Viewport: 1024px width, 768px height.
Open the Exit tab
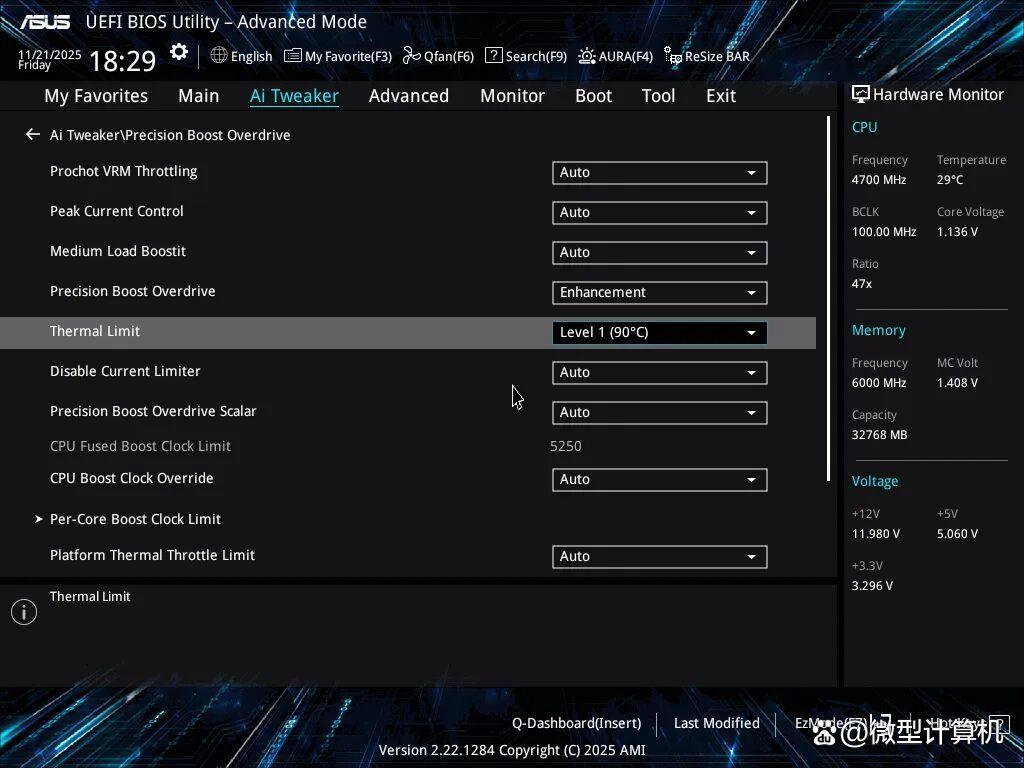[721, 96]
